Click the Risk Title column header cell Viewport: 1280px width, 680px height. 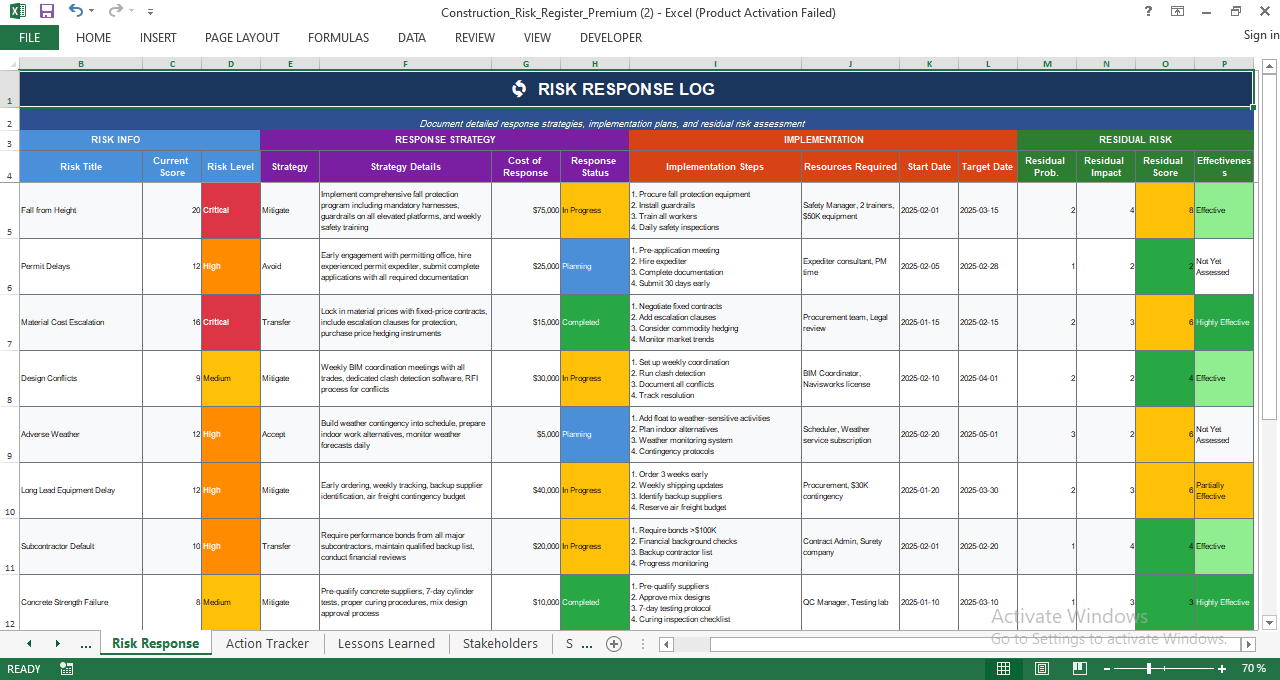point(81,167)
